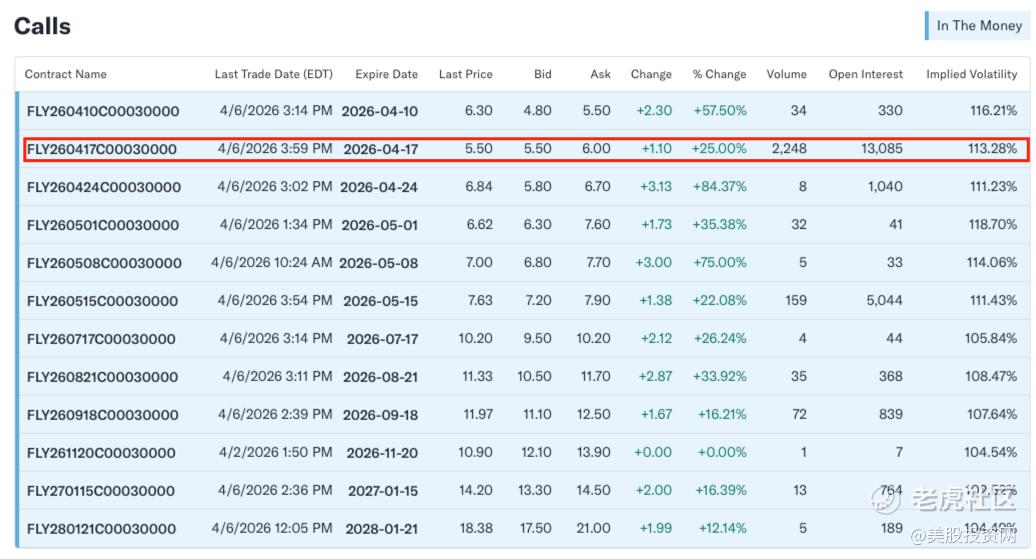Open contract FLY260424C00030000
The image size is (1036, 559).
pyautogui.click(x=104, y=187)
